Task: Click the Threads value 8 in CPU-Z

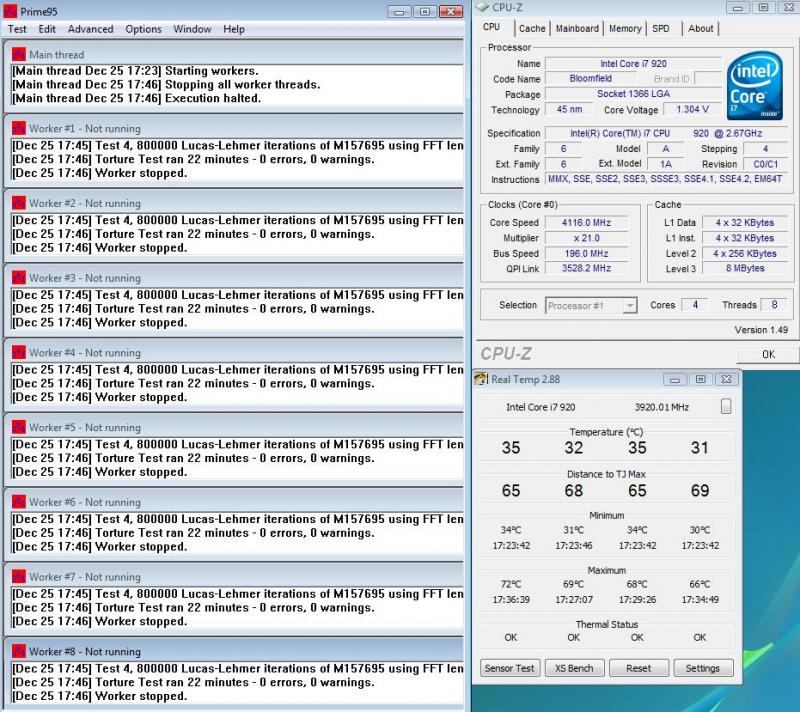Action: [x=774, y=305]
